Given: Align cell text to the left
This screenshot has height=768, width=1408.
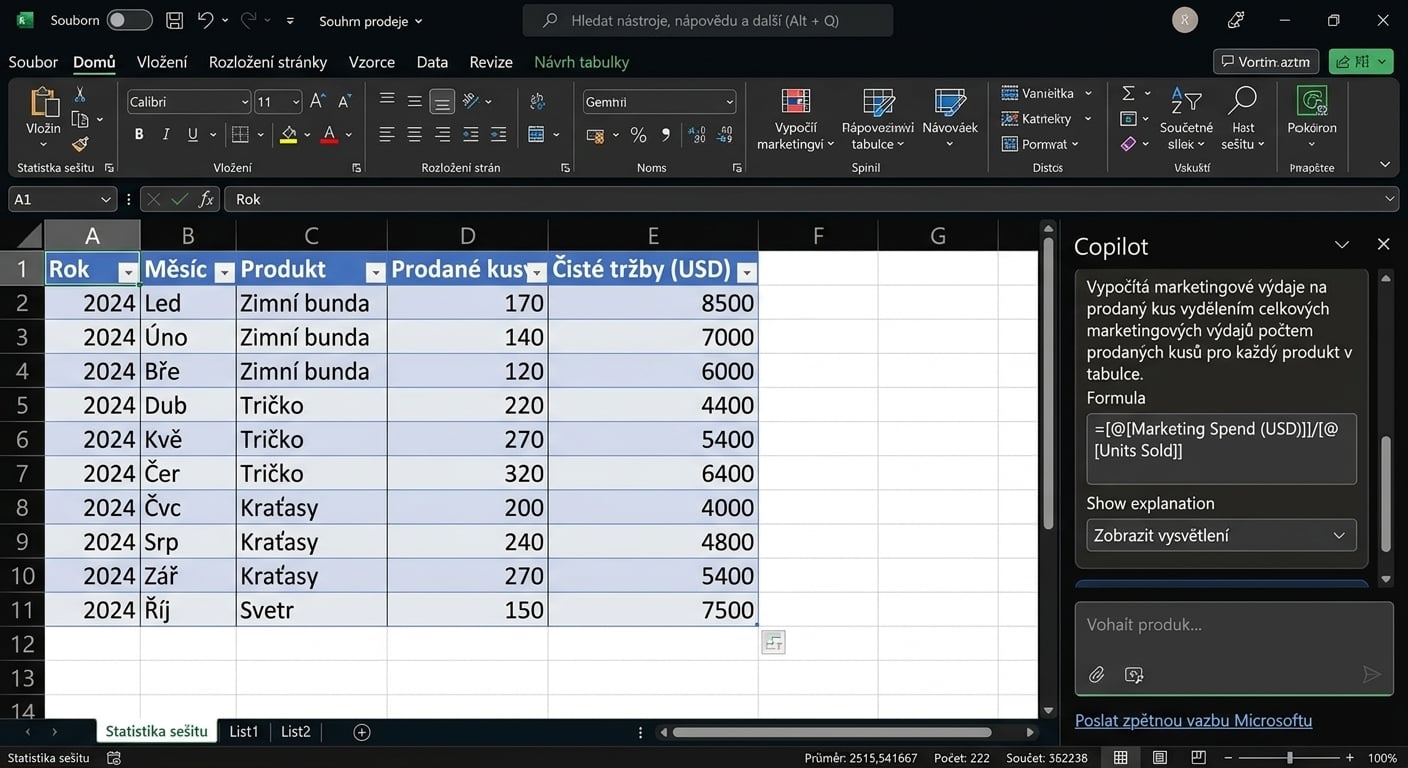Looking at the screenshot, I should click(387, 134).
